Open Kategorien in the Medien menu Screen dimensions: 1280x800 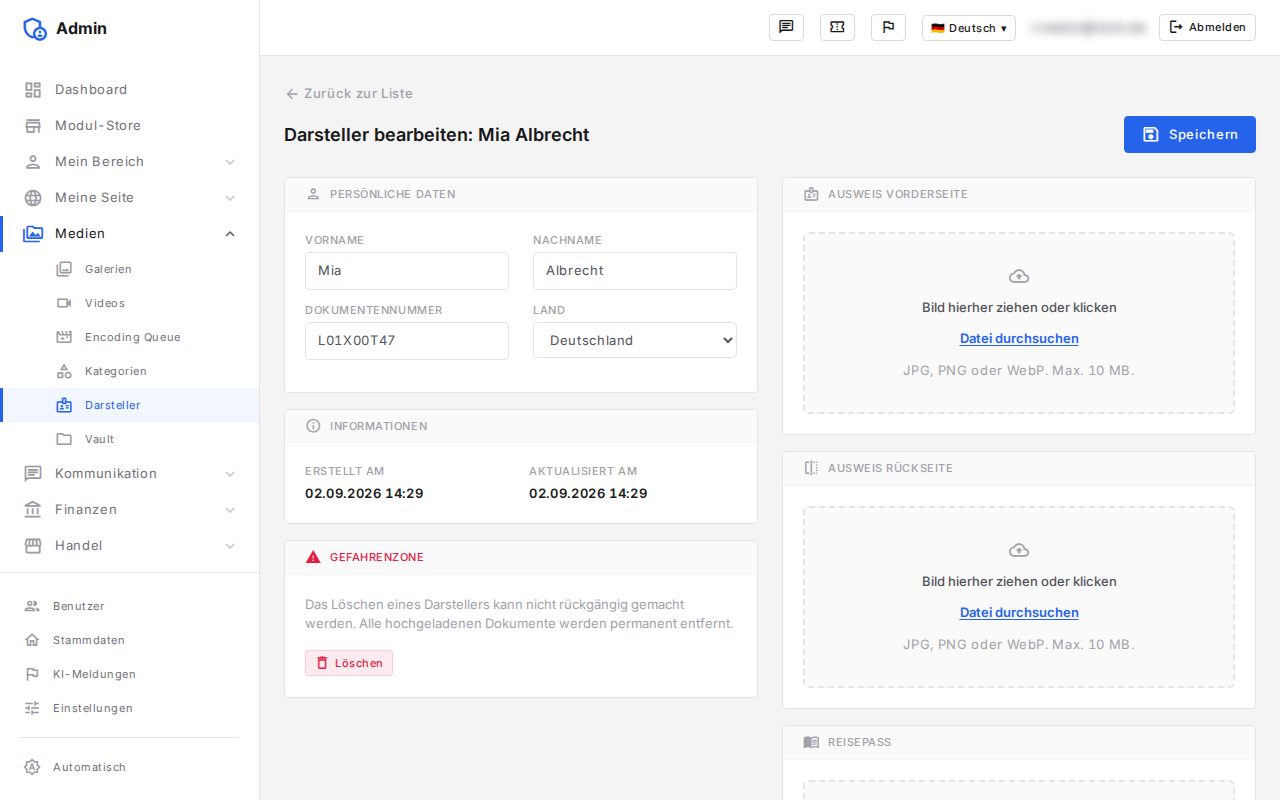tap(130, 371)
